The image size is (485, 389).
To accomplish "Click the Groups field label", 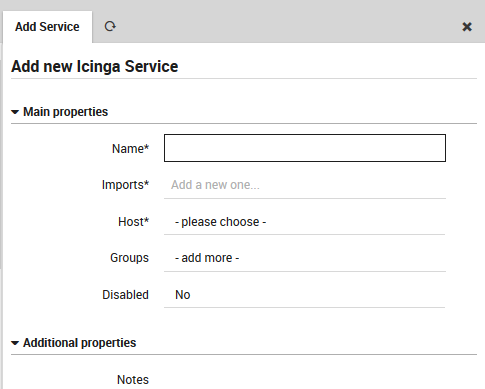I will [x=129, y=258].
